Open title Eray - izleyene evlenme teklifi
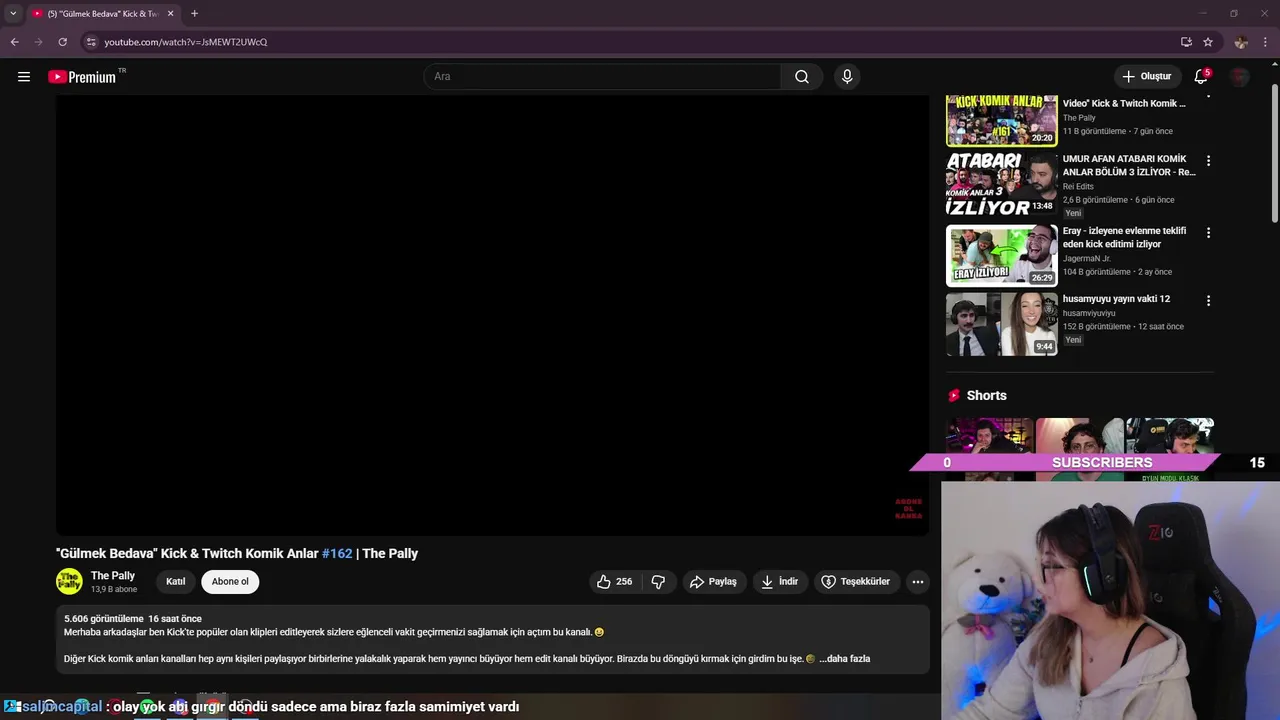The width and height of the screenshot is (1280, 720). tap(1125, 238)
